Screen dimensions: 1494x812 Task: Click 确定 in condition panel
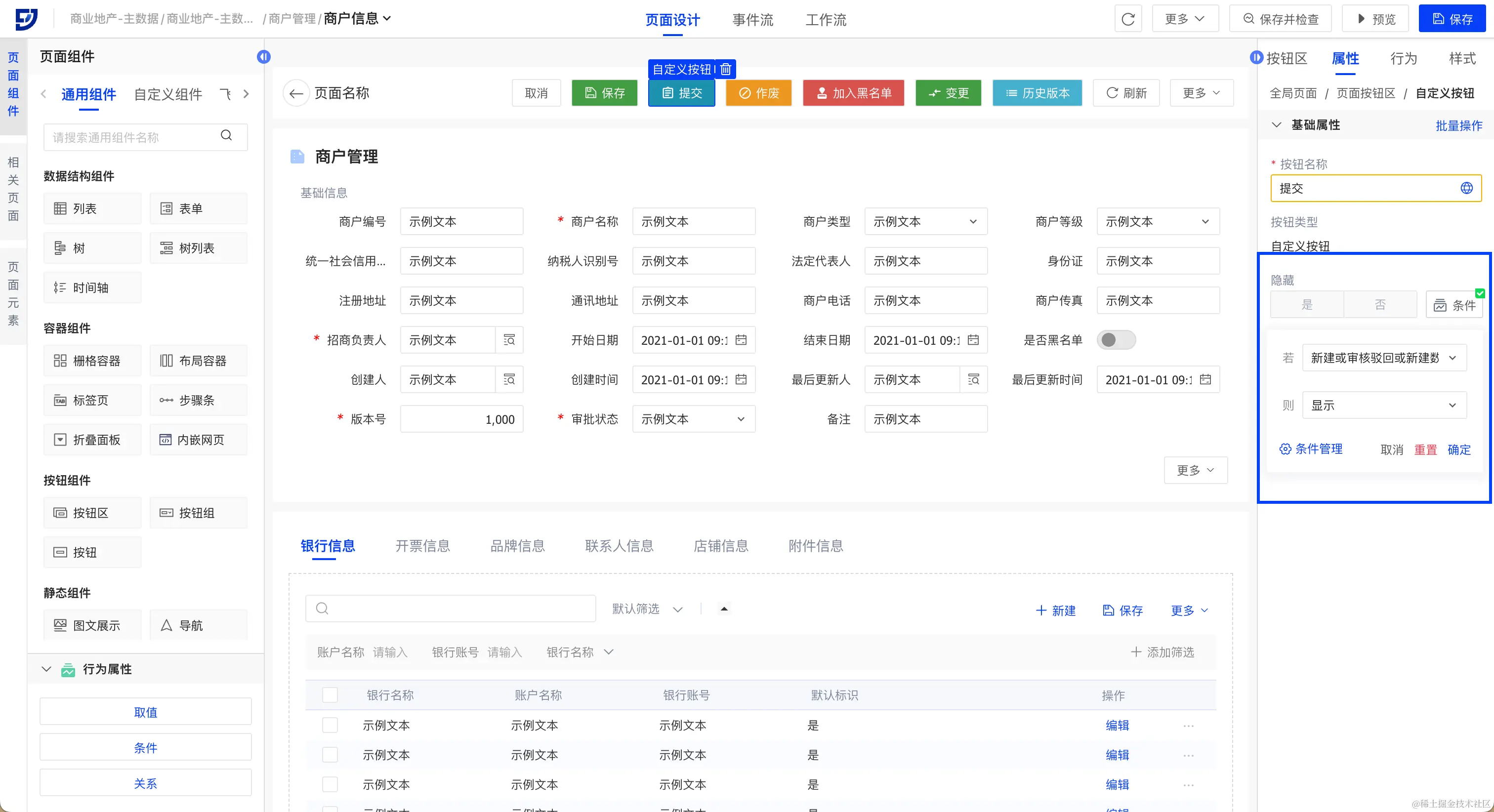coord(1458,449)
